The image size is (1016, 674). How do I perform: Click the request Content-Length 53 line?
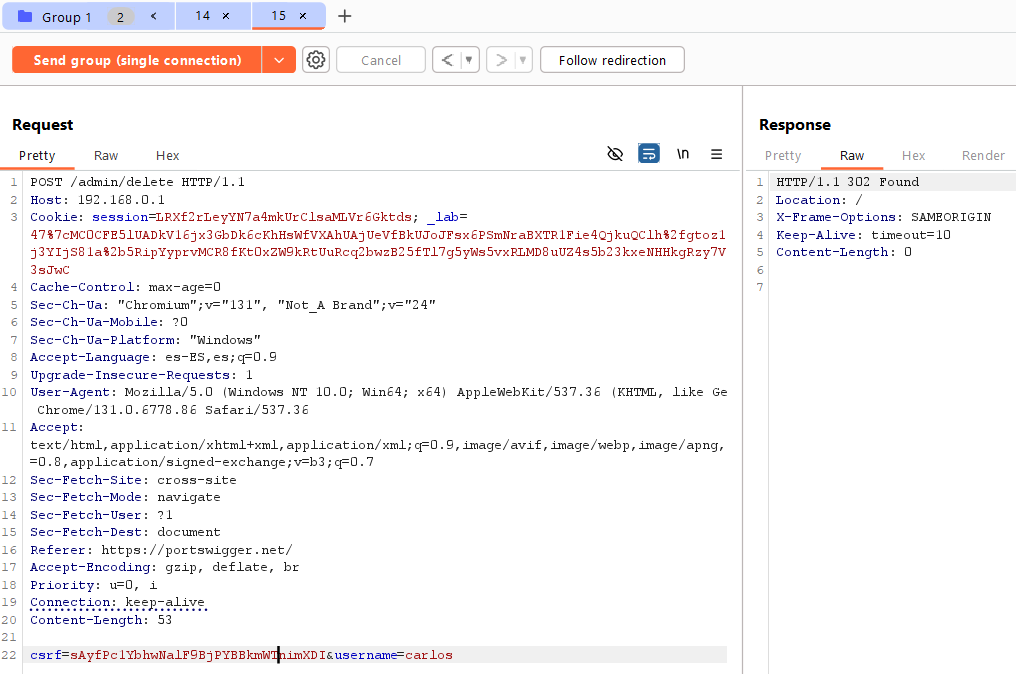[x=101, y=620]
